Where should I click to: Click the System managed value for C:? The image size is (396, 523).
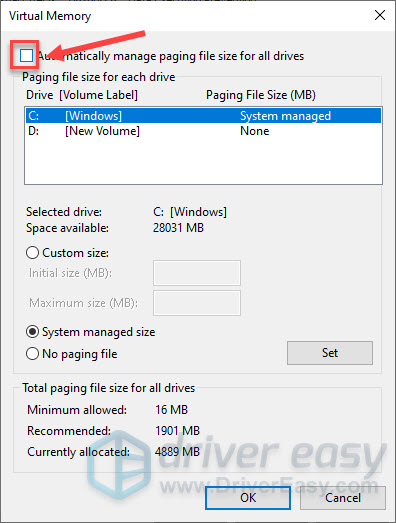tap(286, 116)
